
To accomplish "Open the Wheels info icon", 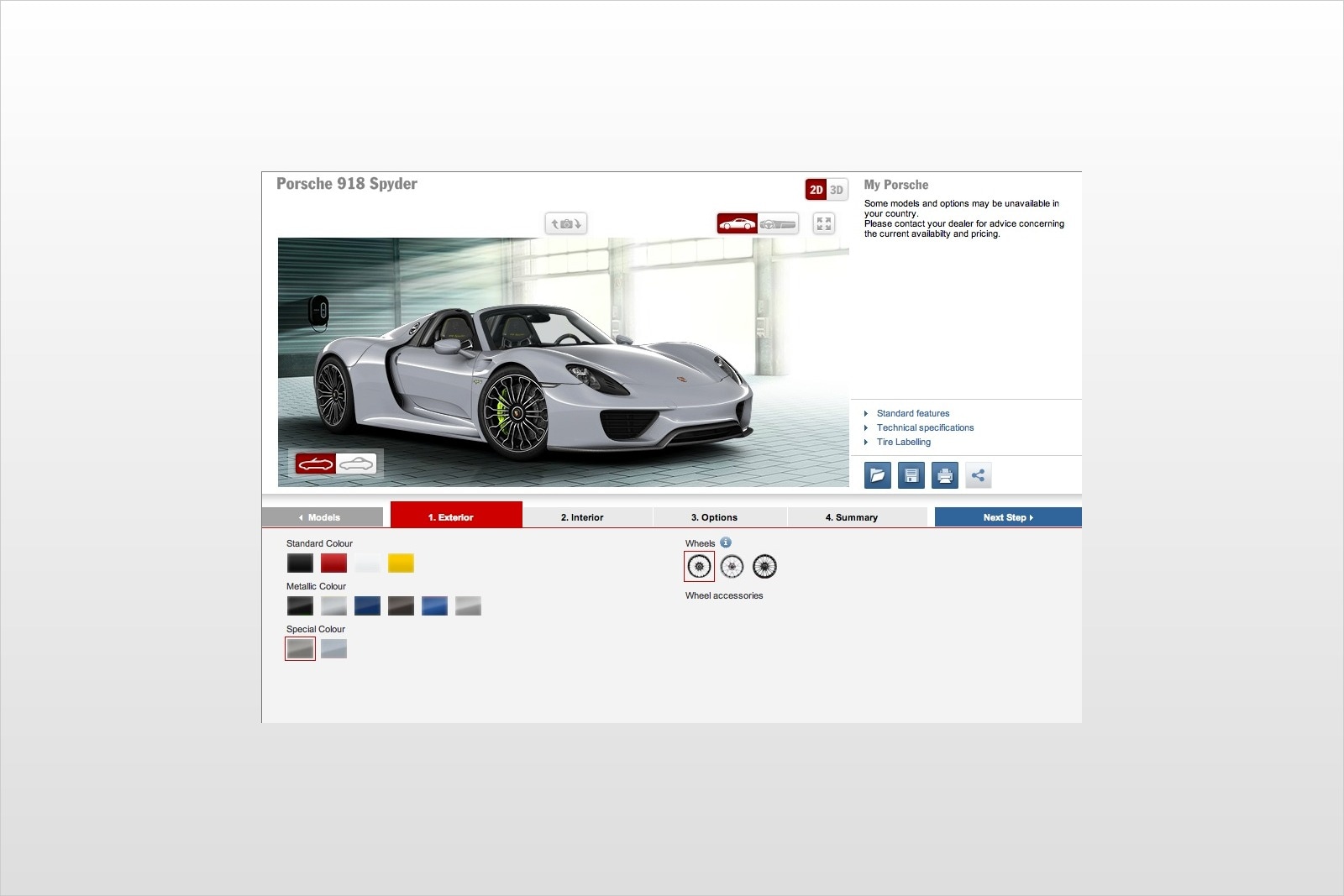I will pos(726,542).
